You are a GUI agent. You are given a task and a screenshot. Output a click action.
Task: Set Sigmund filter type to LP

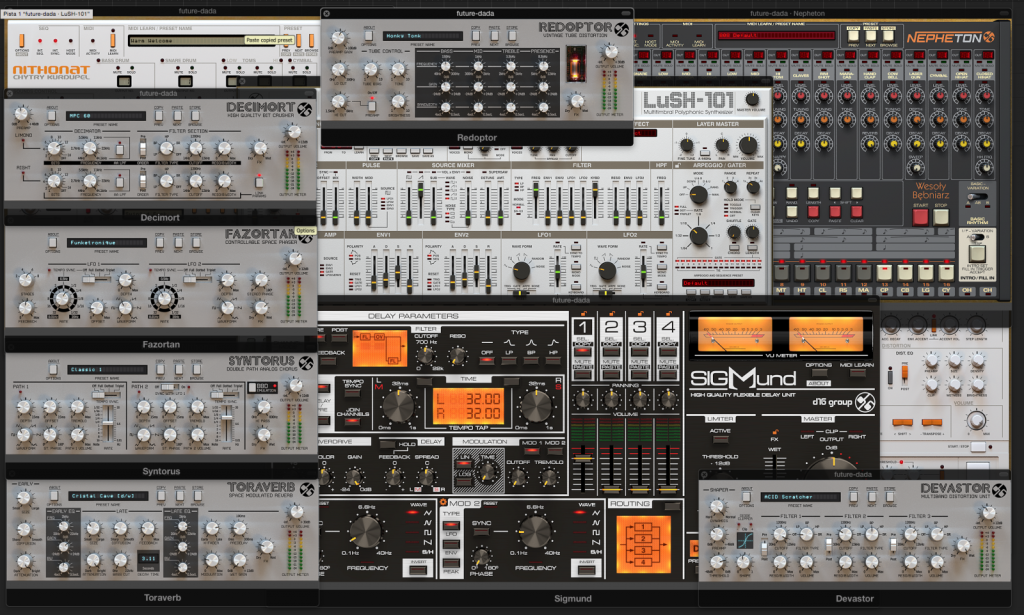[x=509, y=360]
